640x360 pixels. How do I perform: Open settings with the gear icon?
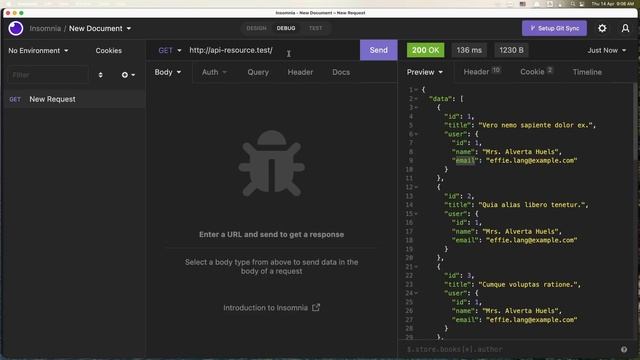pyautogui.click(x=602, y=28)
